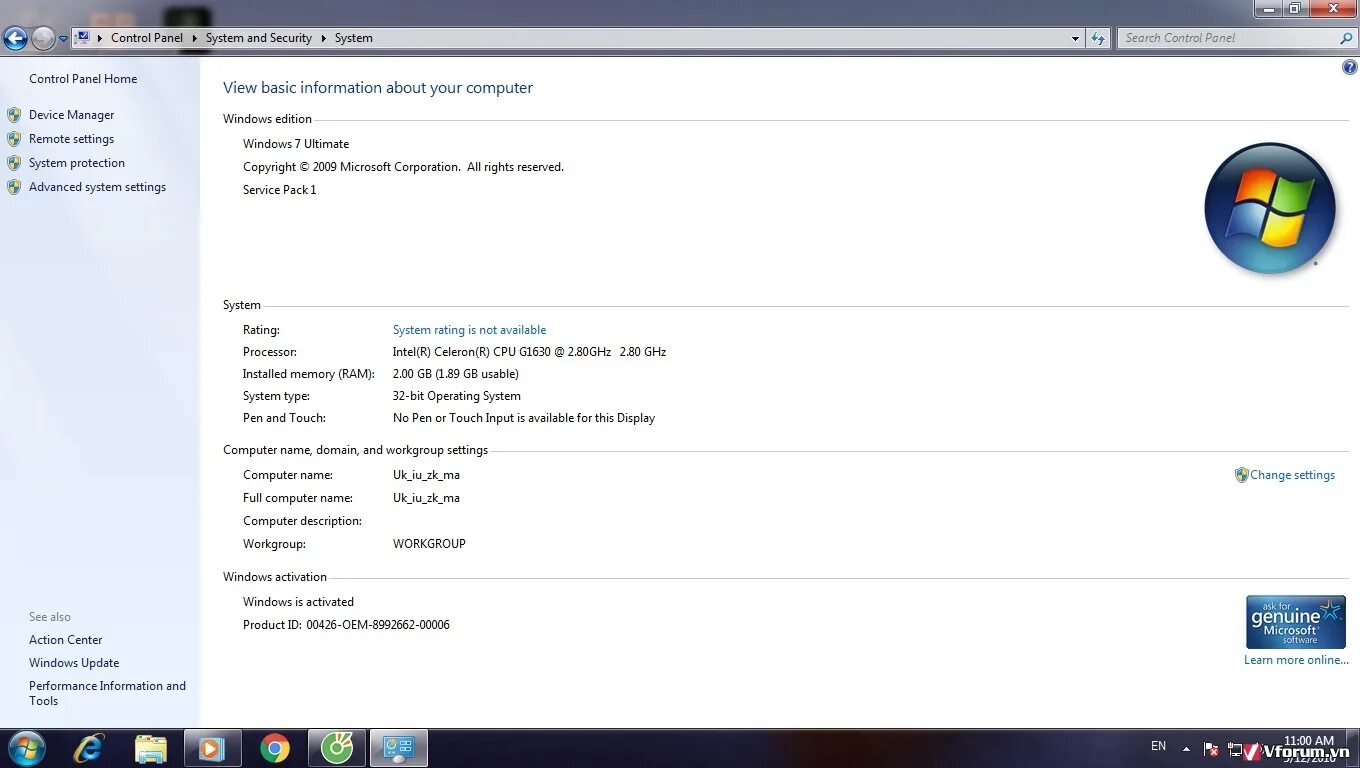
Task: Open Device Manager link
Action: click(72, 115)
